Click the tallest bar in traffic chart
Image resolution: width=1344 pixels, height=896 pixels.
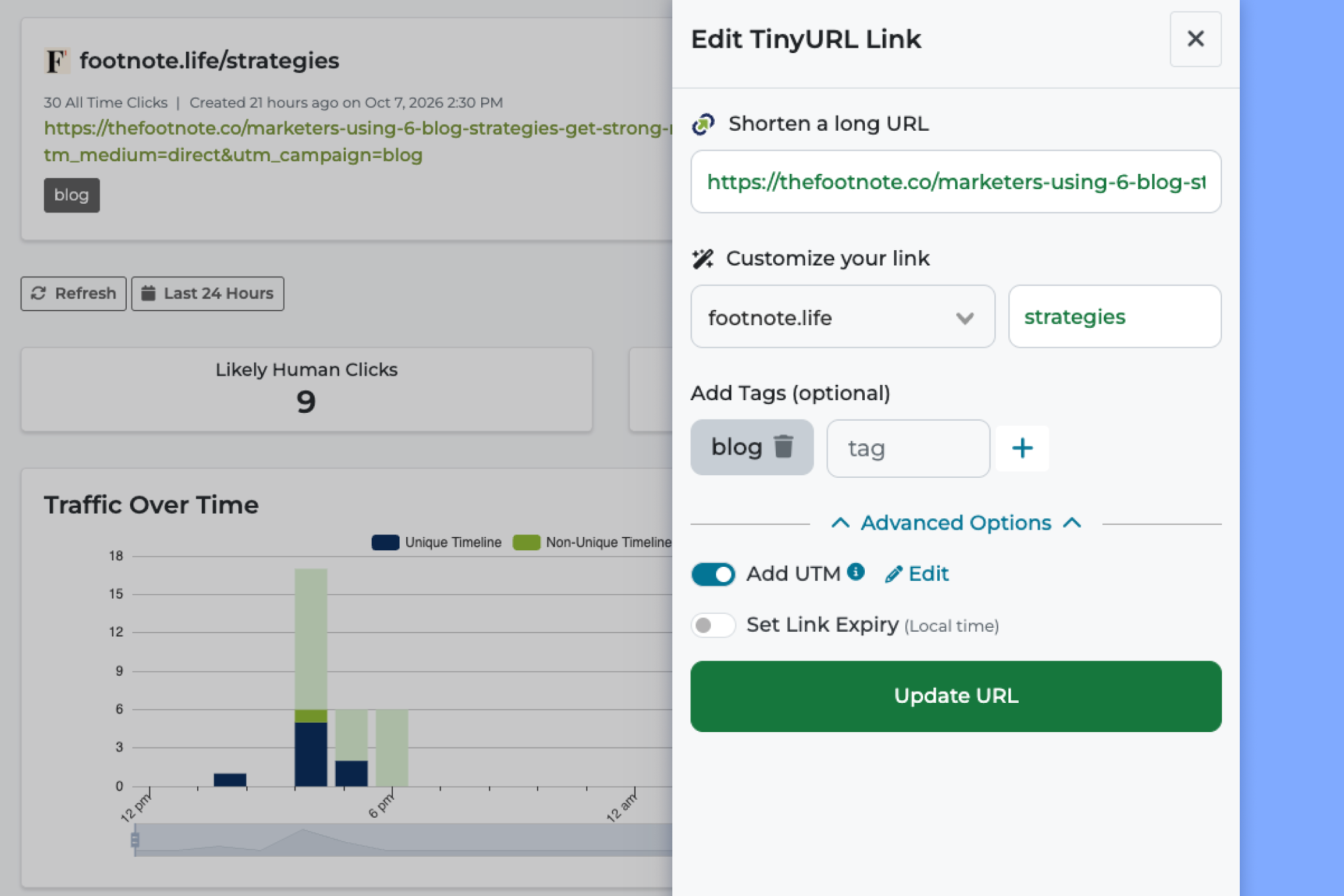coord(311,678)
